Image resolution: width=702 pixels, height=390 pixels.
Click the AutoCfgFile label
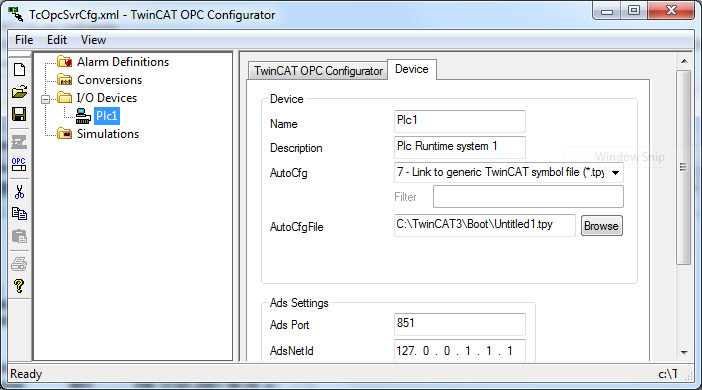[x=296, y=227]
